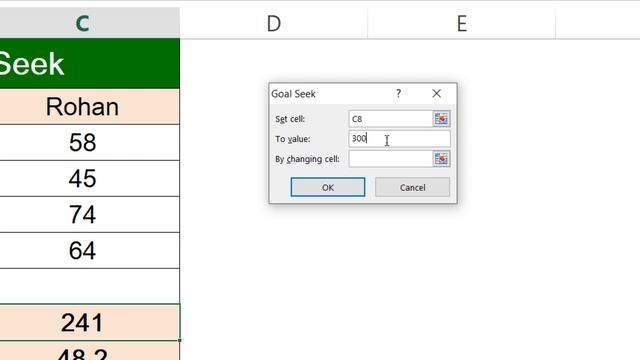
Task: Select the total cell showing 241
Action: [x=90, y=322]
